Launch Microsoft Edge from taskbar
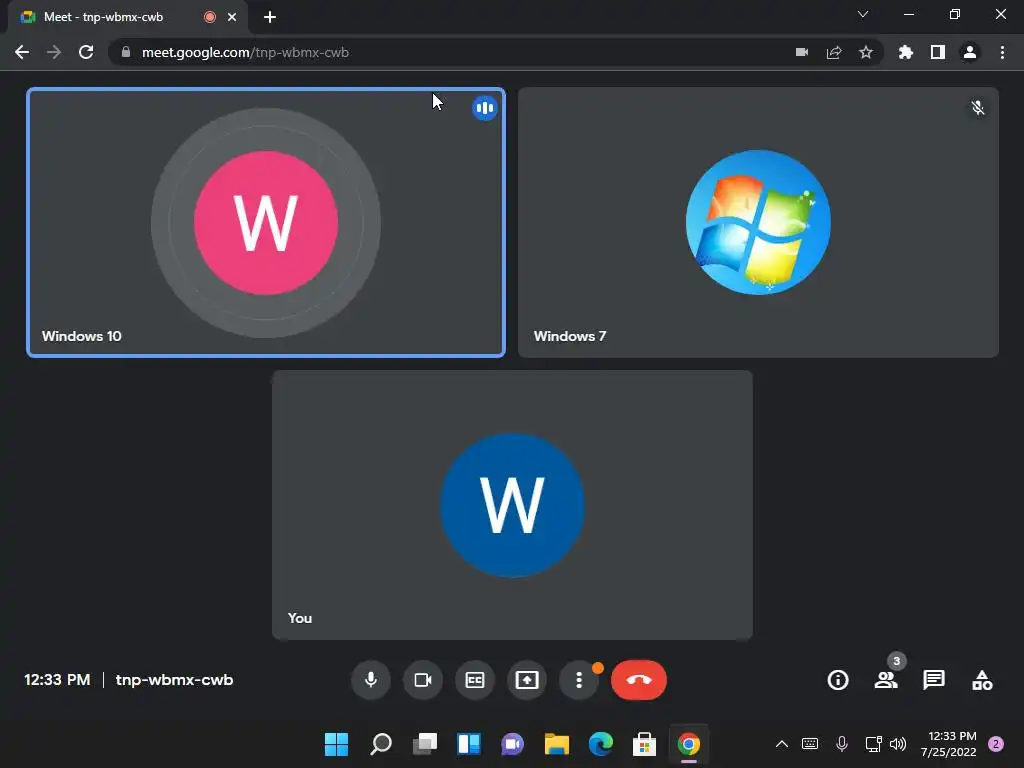Image resolution: width=1024 pixels, height=768 pixels. tap(601, 744)
